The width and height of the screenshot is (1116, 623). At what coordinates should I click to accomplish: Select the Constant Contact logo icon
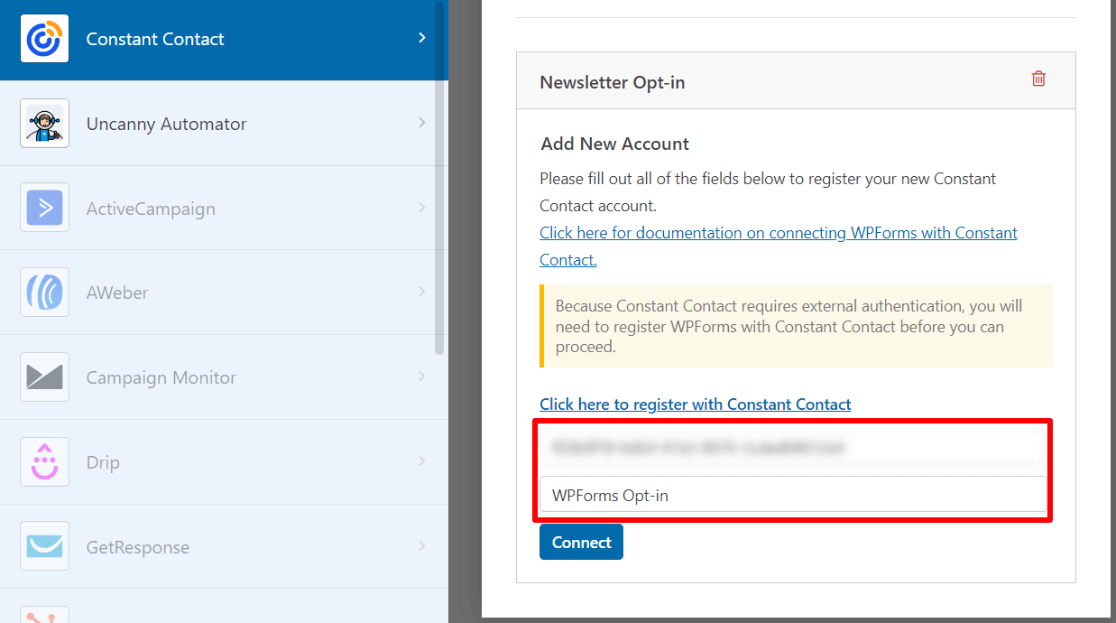tap(42, 39)
